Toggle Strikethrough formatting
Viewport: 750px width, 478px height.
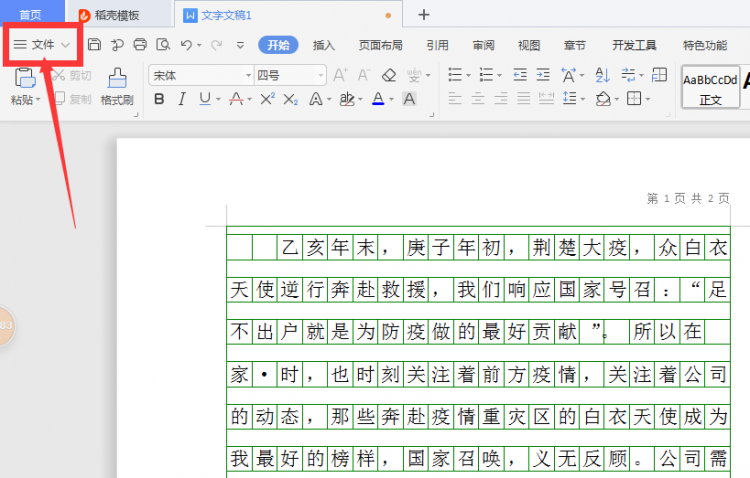pos(236,99)
